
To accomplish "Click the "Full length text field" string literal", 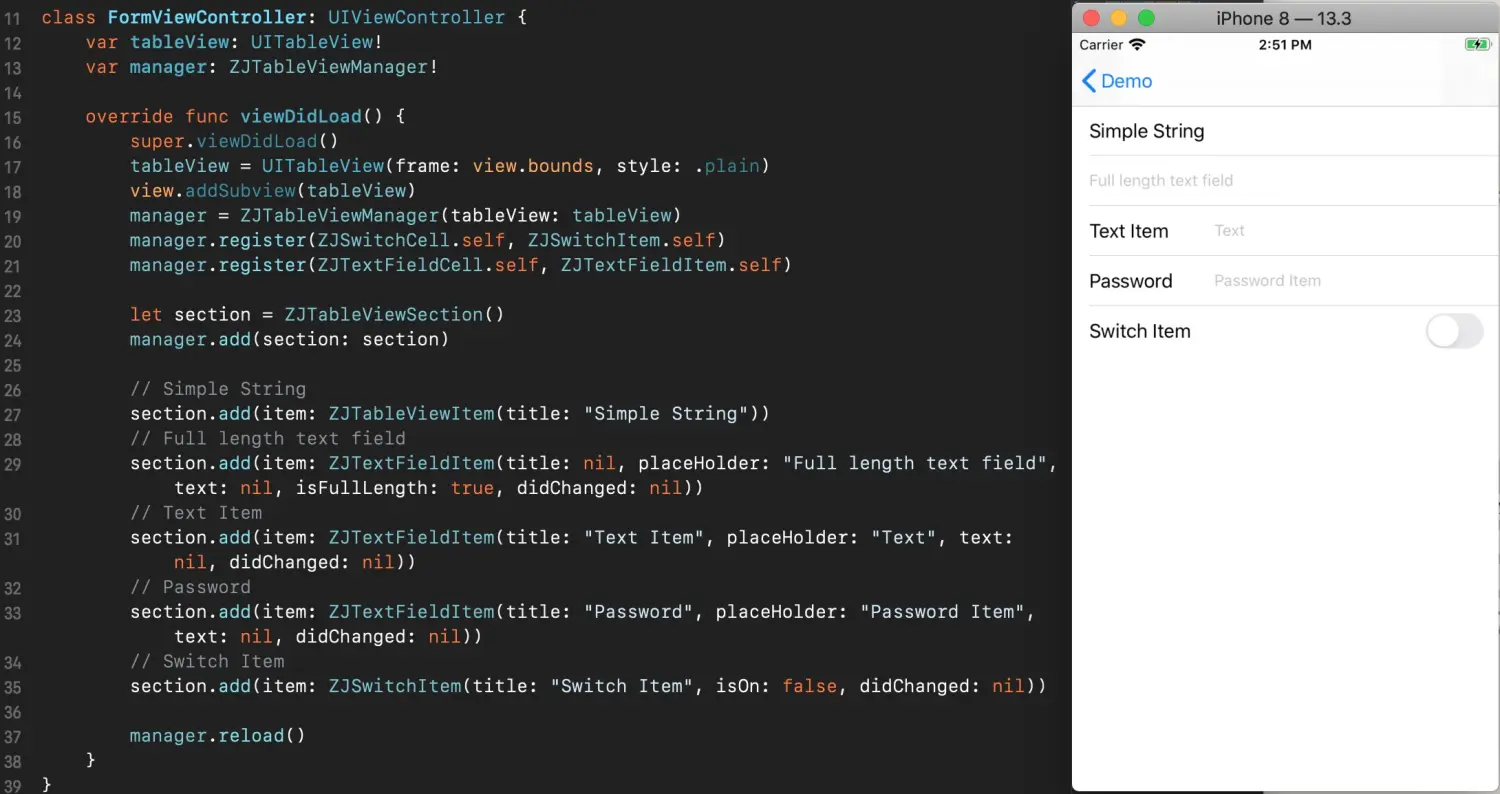I will [x=914, y=463].
